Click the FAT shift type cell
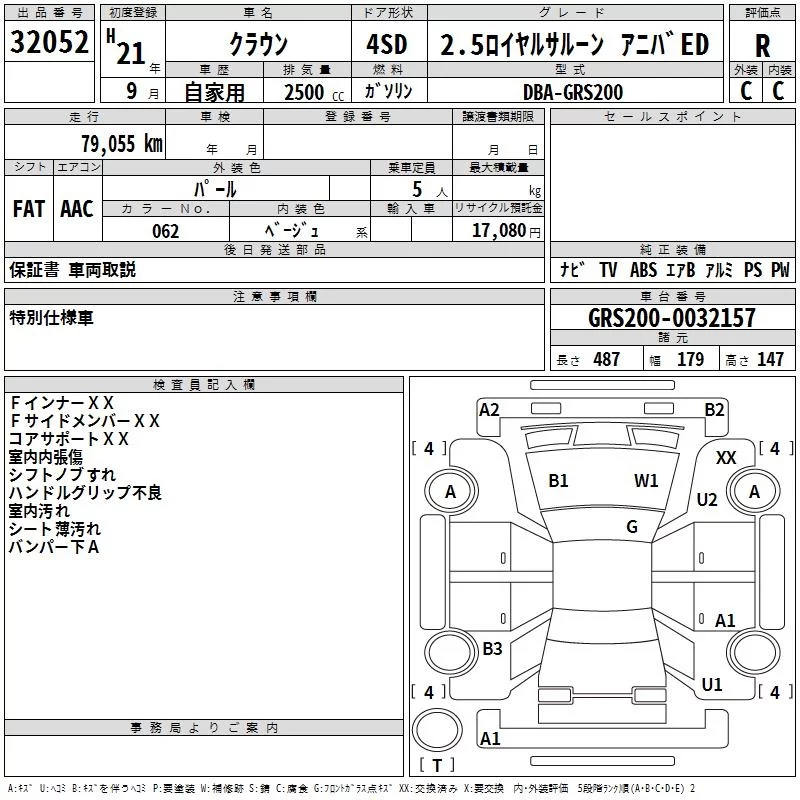 coord(28,209)
